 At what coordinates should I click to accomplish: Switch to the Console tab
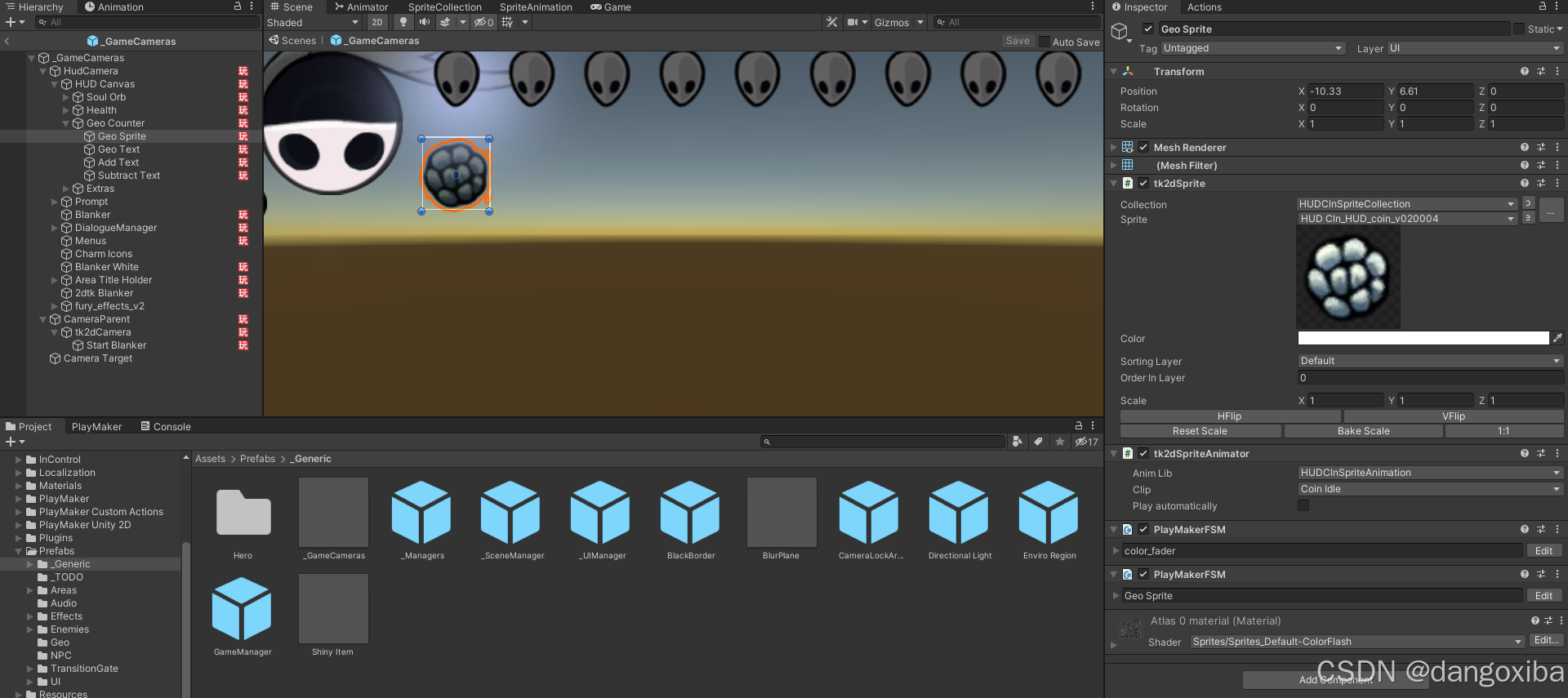pyautogui.click(x=166, y=426)
